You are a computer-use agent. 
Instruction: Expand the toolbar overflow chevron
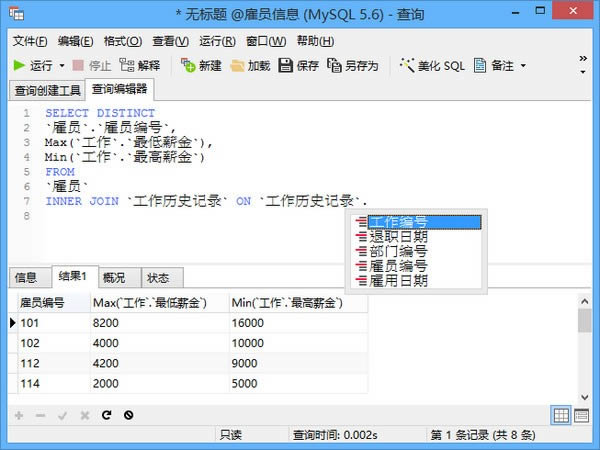(583, 58)
